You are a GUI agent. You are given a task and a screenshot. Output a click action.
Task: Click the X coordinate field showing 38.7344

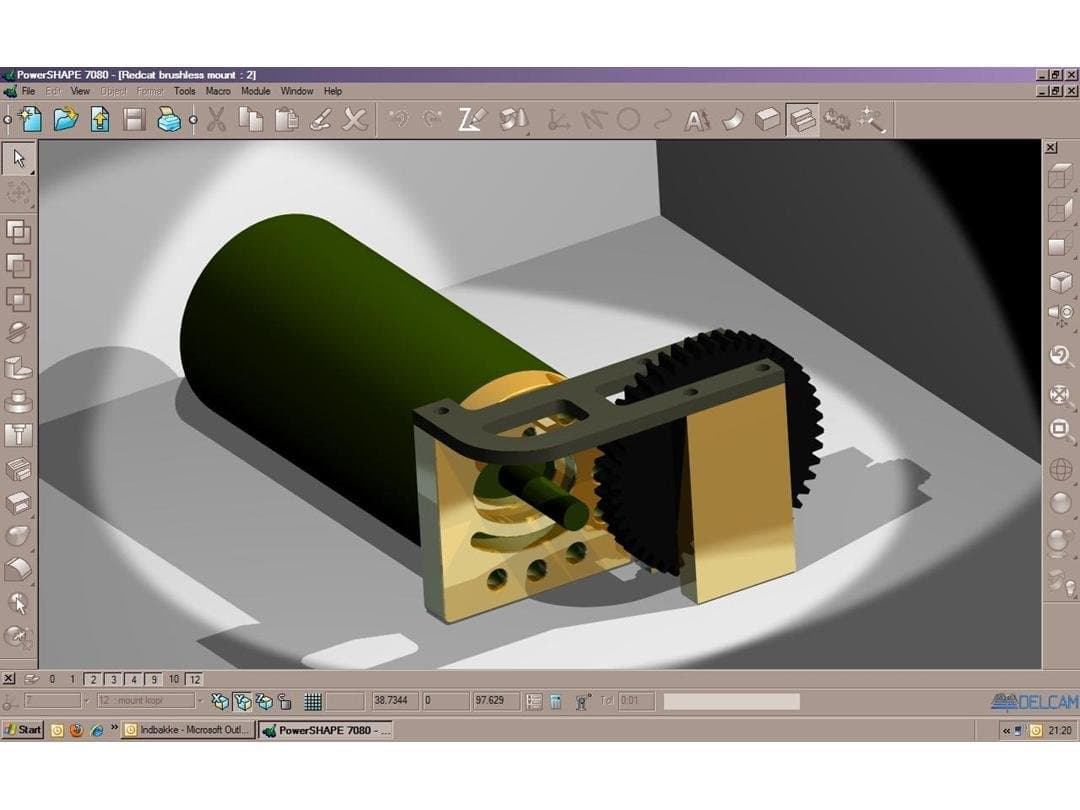pyautogui.click(x=395, y=701)
